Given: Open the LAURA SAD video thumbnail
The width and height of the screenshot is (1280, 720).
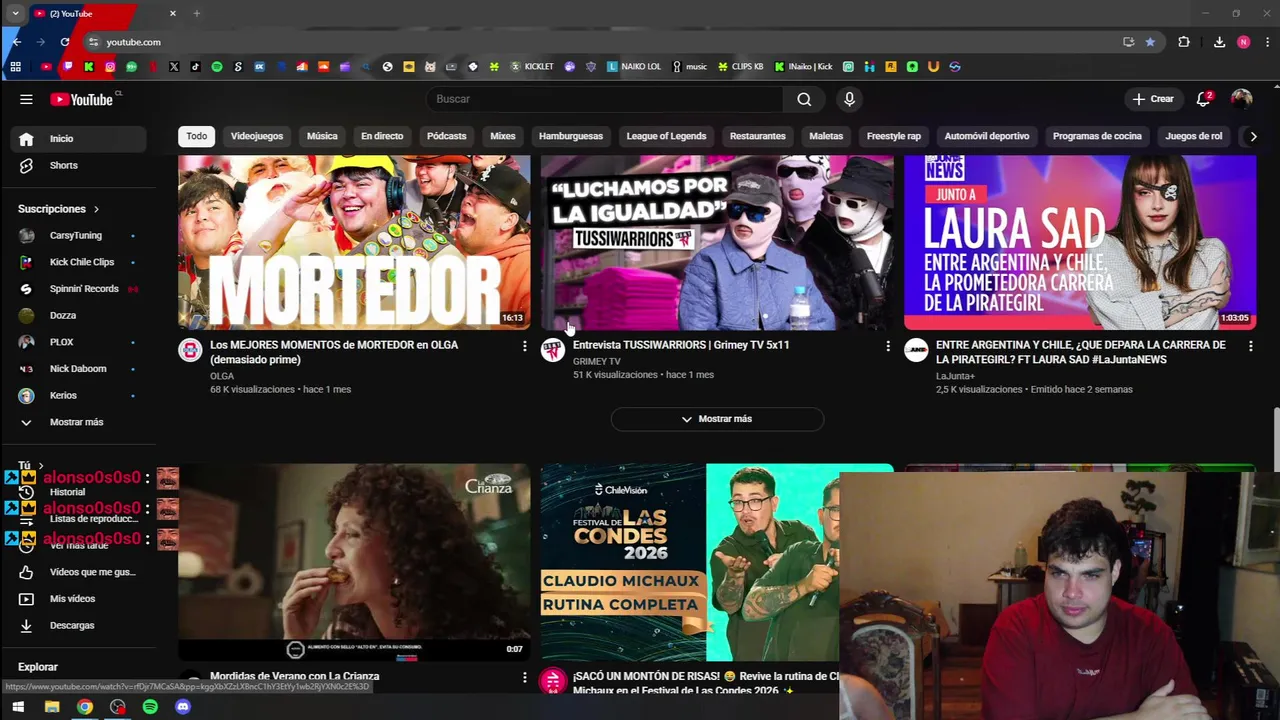Looking at the screenshot, I should click(x=1080, y=242).
